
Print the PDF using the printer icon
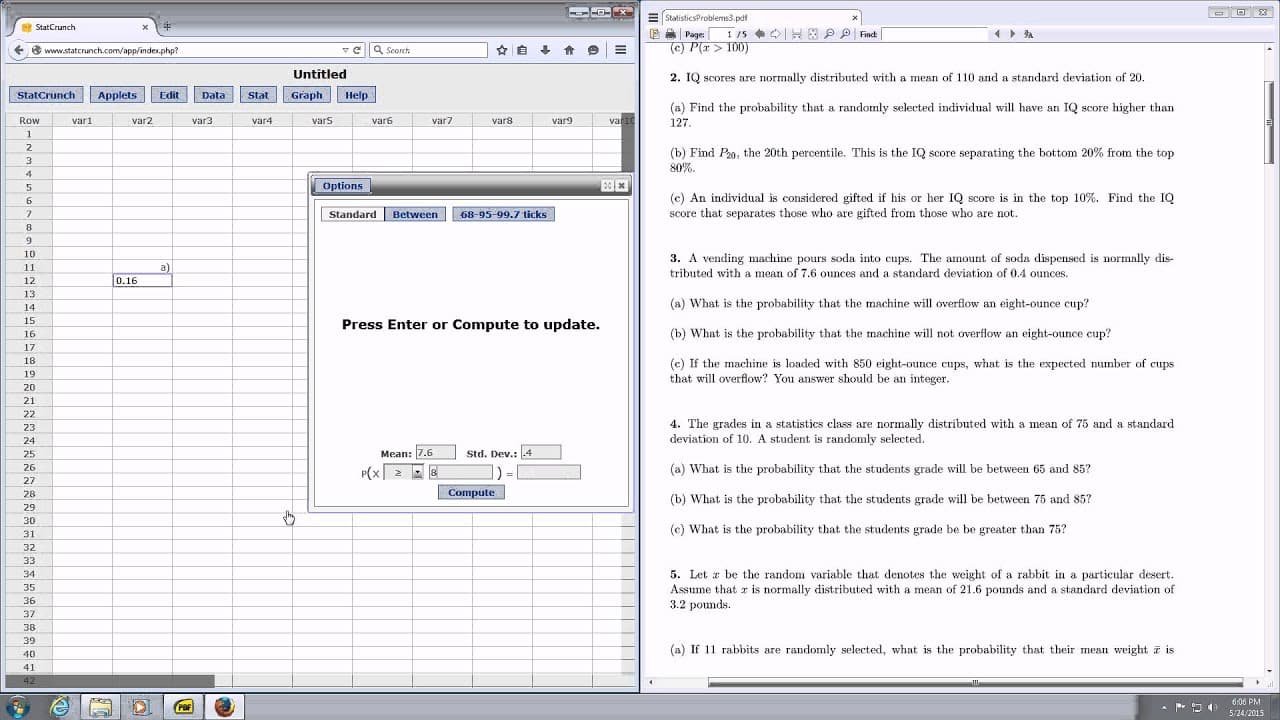pos(671,34)
